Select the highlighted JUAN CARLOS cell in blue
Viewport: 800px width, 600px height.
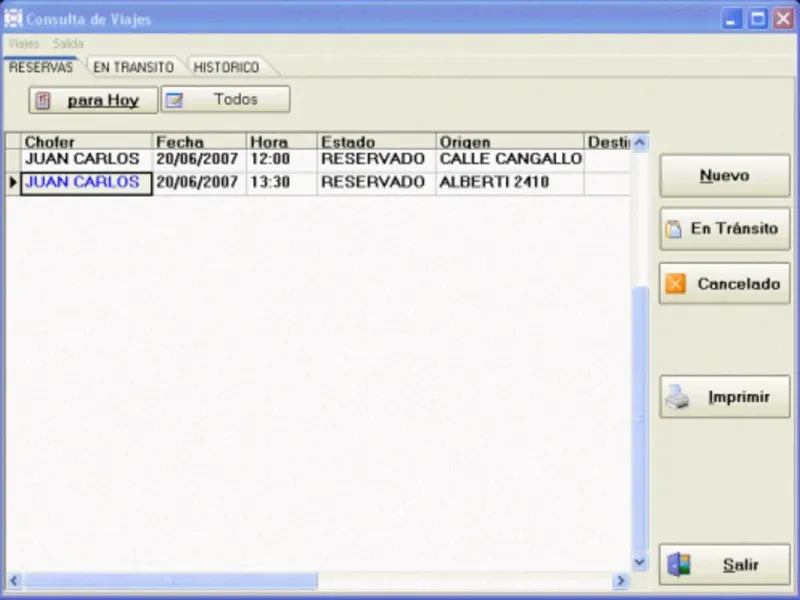pyautogui.click(x=86, y=183)
